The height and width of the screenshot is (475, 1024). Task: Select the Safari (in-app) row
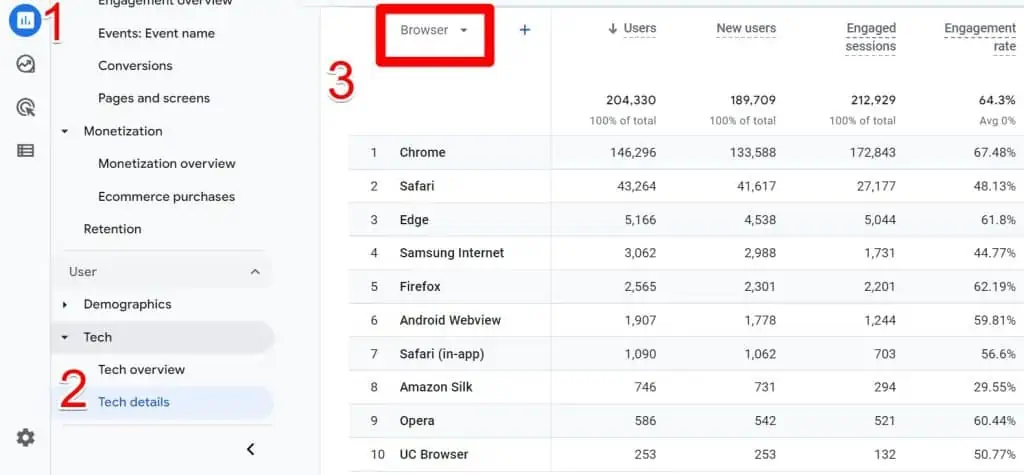686,354
